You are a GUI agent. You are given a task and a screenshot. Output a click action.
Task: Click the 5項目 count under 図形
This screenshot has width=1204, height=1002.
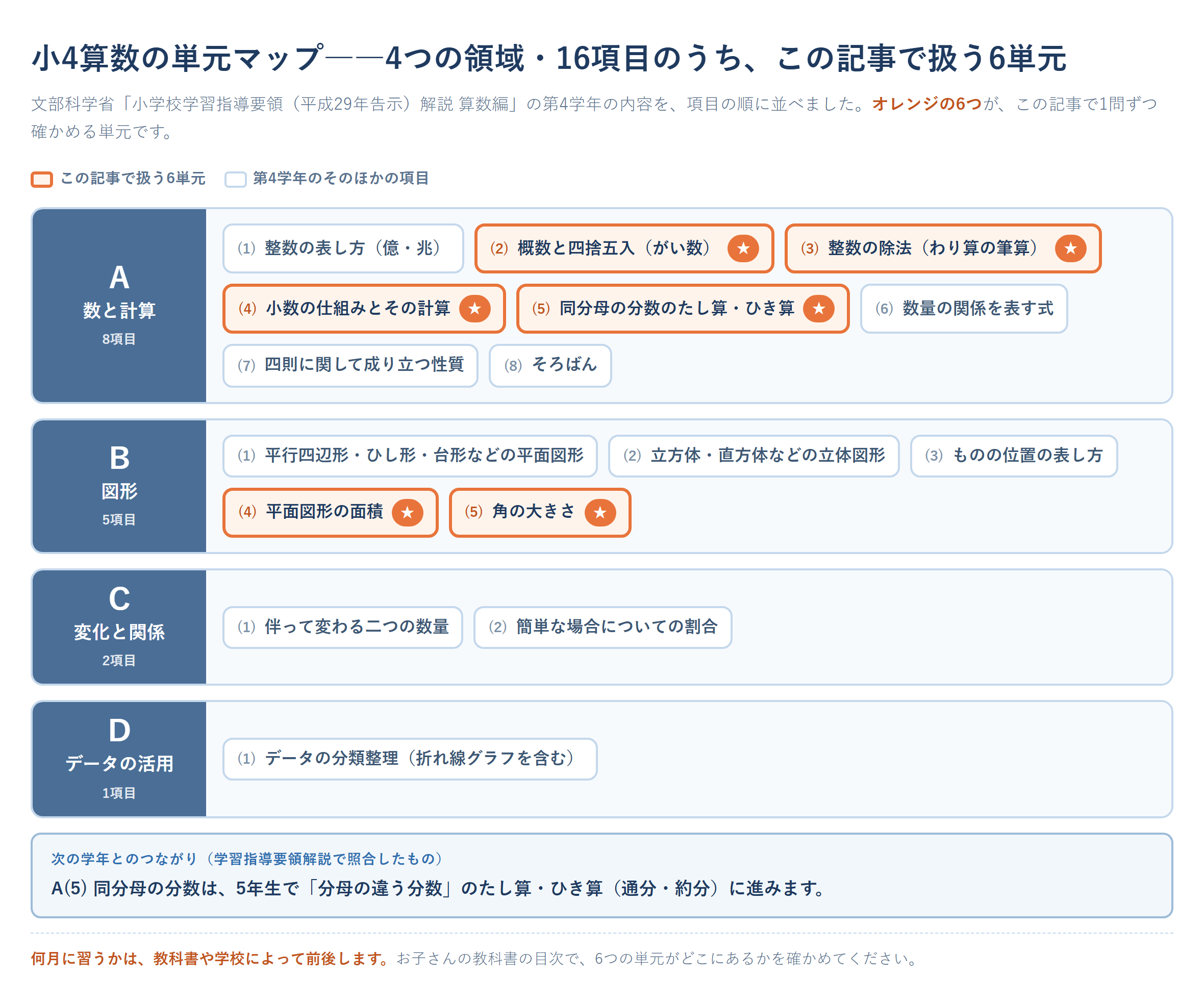tap(119, 519)
